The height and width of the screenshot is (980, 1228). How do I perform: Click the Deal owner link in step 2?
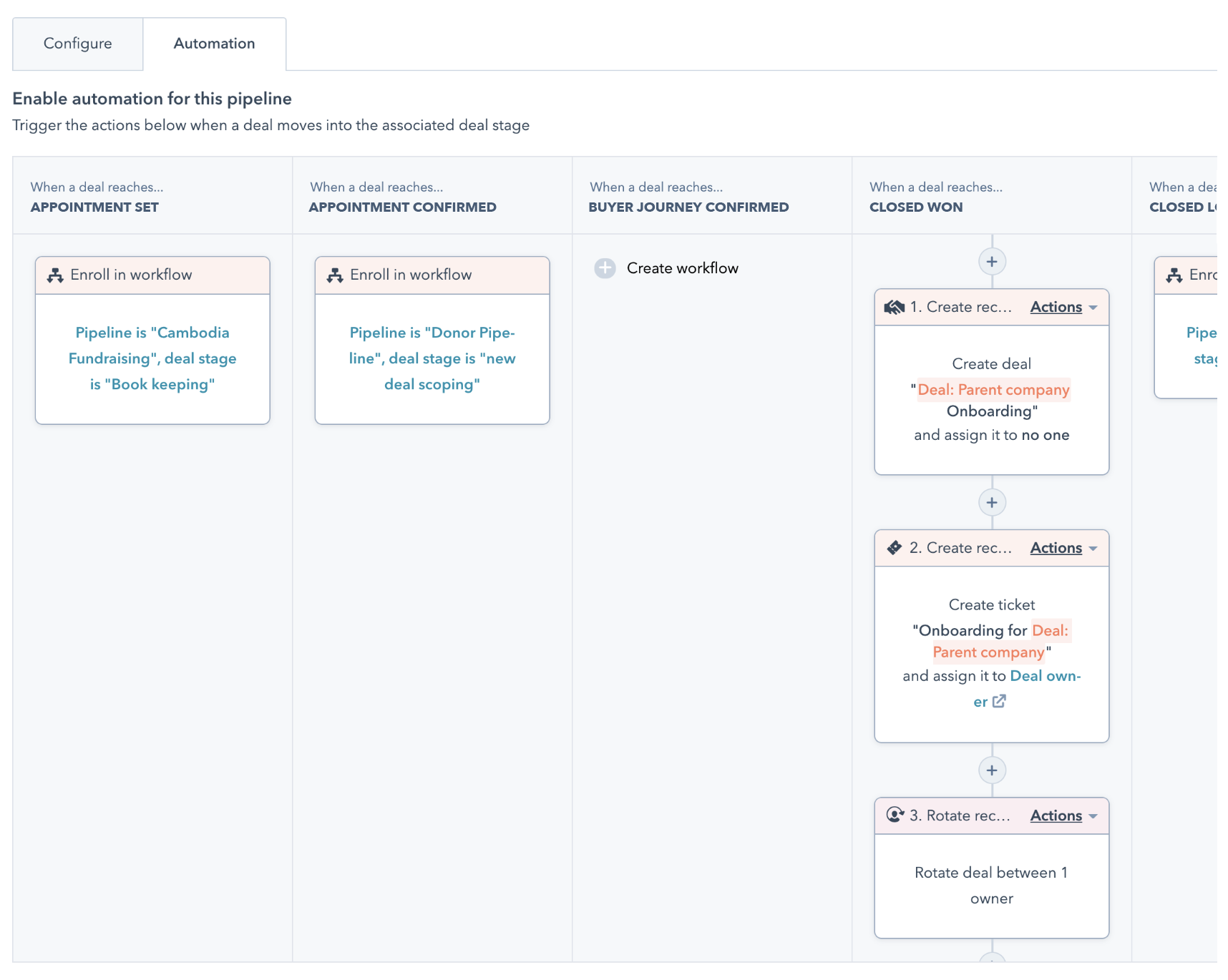click(1044, 677)
